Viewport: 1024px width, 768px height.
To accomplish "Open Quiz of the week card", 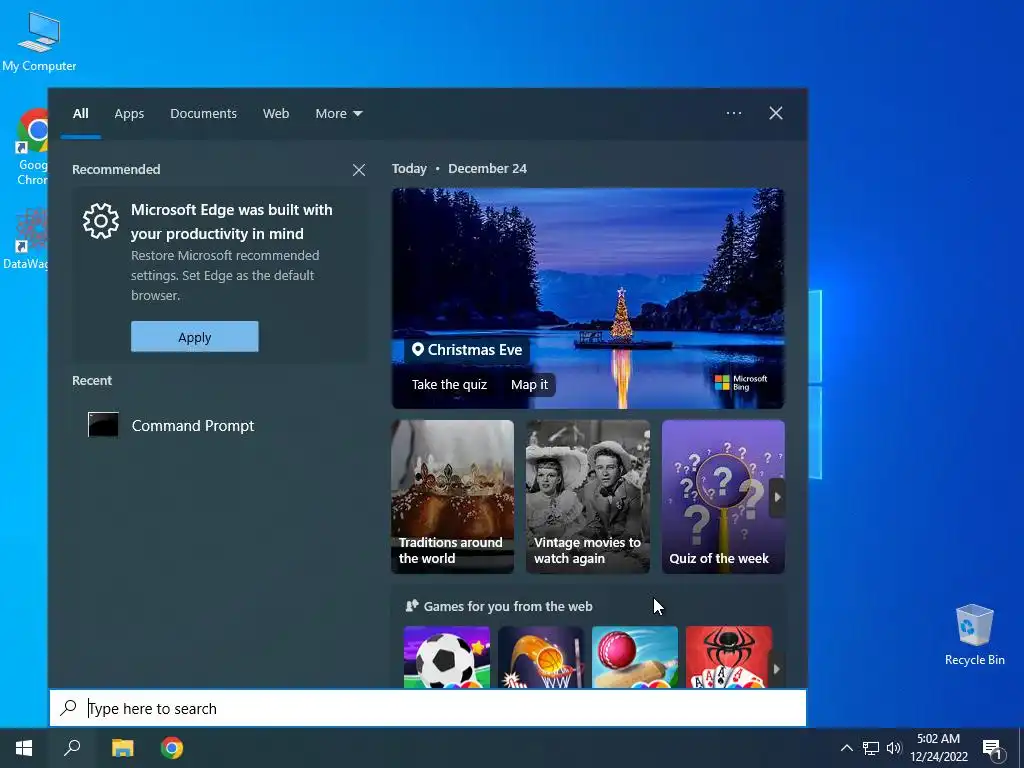I will pyautogui.click(x=723, y=497).
